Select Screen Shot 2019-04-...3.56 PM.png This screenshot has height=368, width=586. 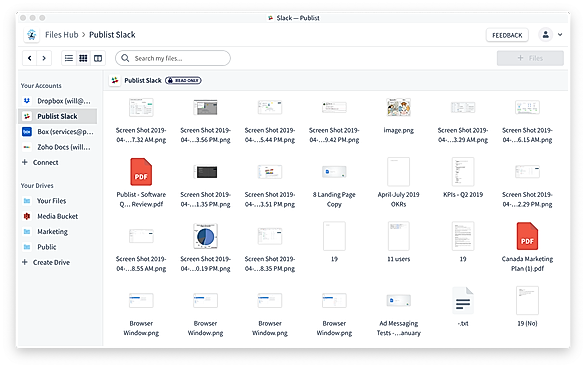click(x=206, y=121)
